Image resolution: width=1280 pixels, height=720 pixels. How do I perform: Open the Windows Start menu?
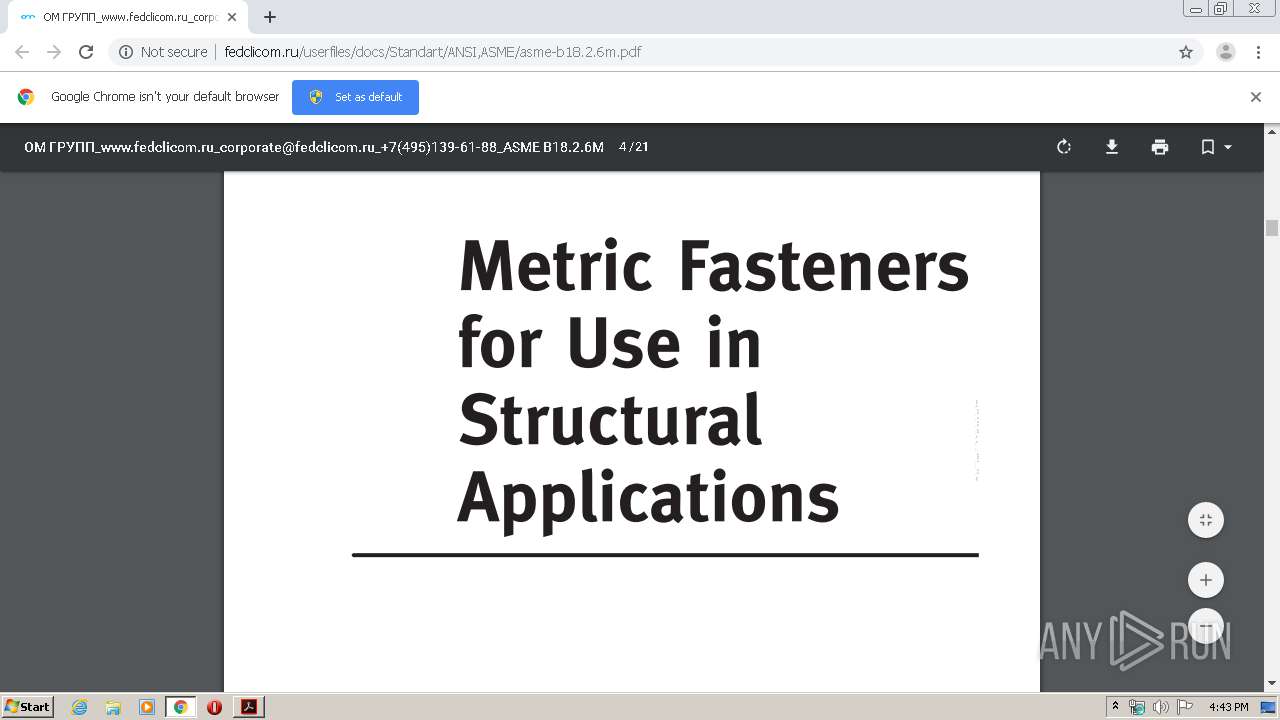pyautogui.click(x=27, y=707)
